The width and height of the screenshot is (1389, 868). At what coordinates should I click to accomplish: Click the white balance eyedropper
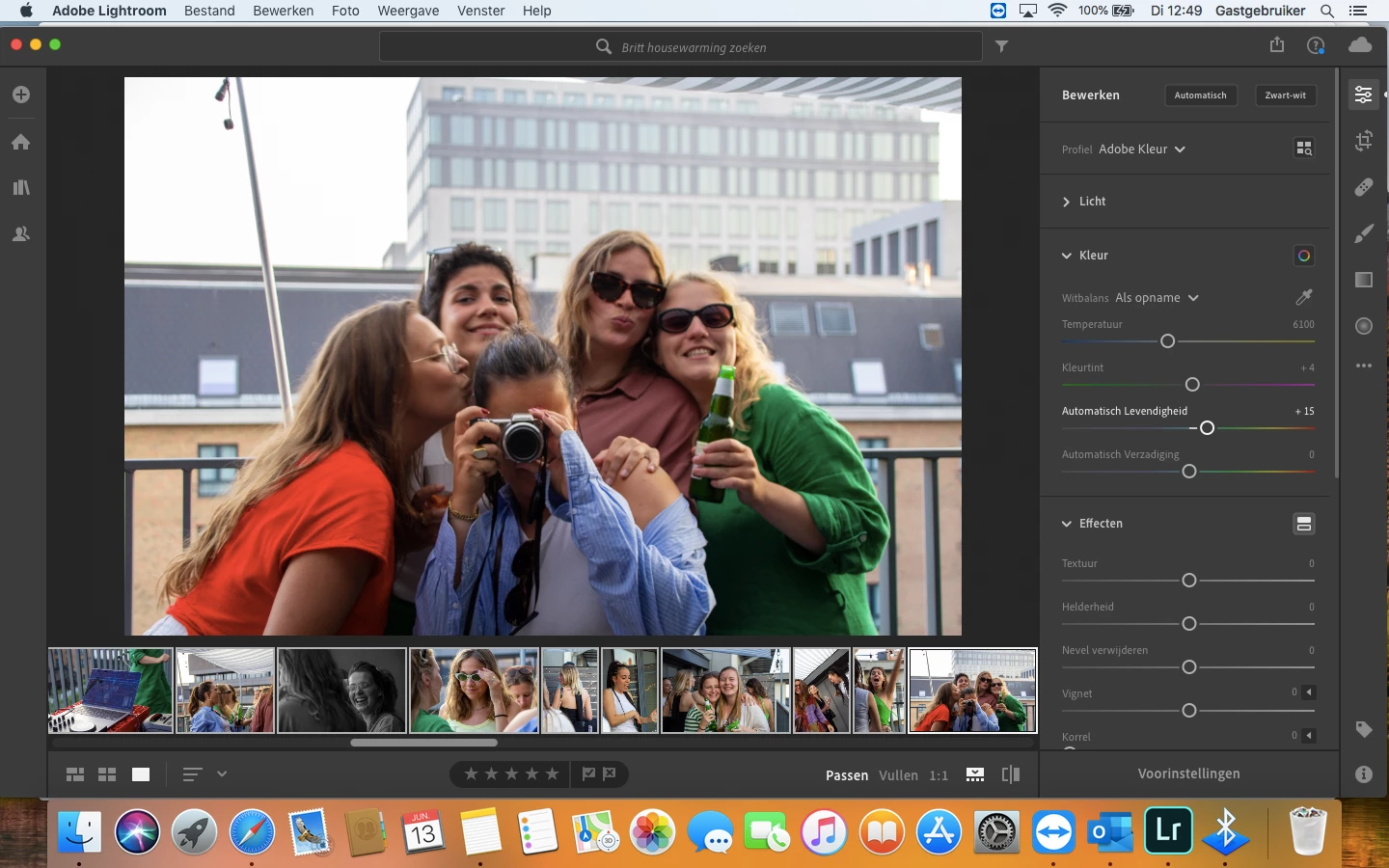pyautogui.click(x=1303, y=297)
